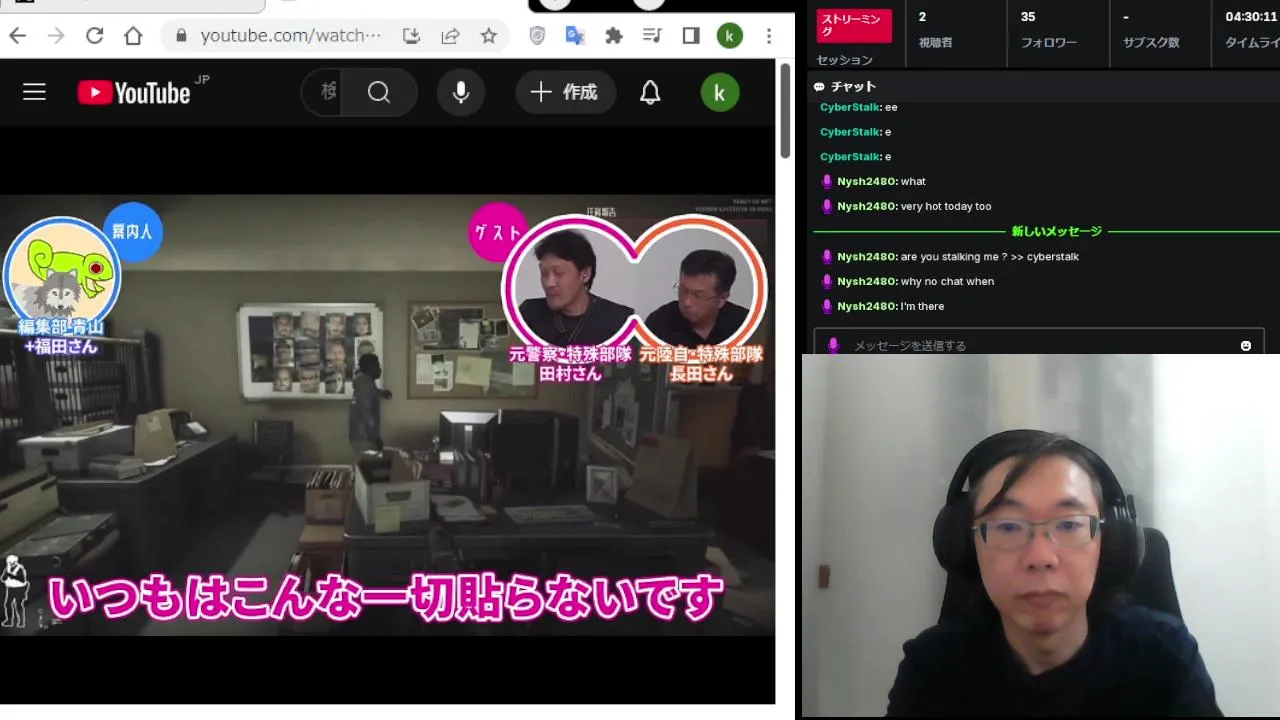Click the チャット panel header
This screenshot has height=720, width=1280.
[x=1044, y=86]
